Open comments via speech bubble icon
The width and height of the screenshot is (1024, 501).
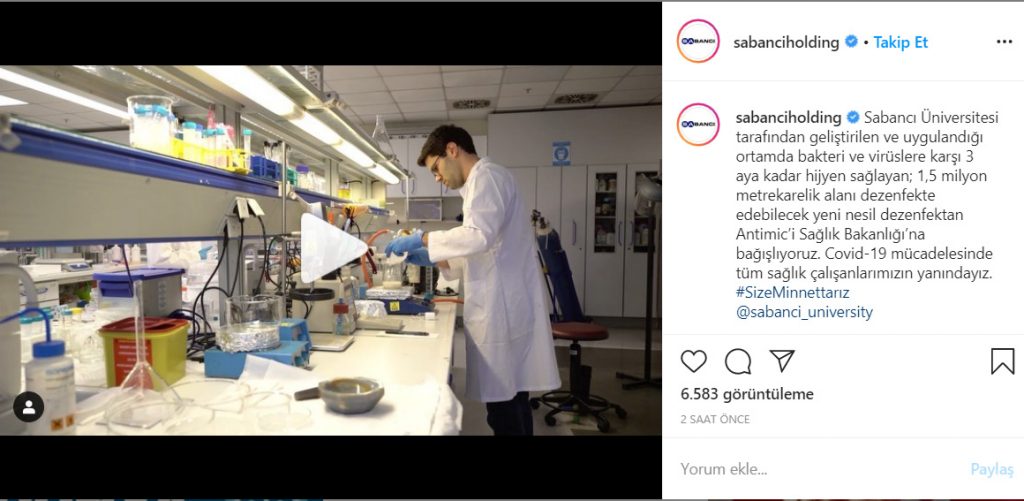tap(737, 361)
